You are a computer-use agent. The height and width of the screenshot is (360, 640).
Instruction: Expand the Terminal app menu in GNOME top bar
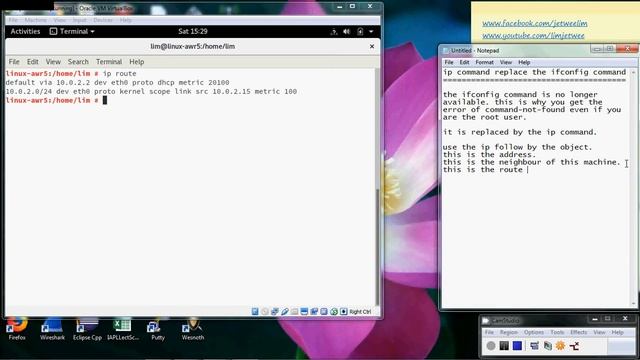click(72, 31)
